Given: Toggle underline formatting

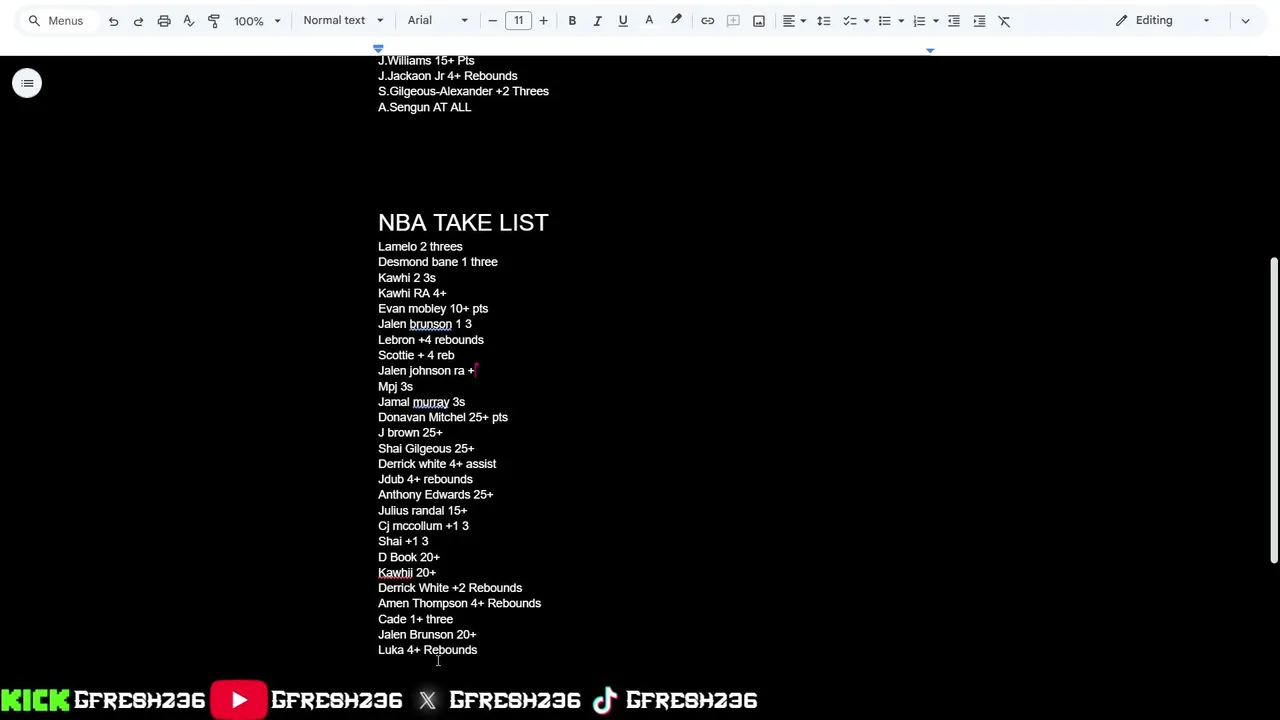Looking at the screenshot, I should click(622, 20).
